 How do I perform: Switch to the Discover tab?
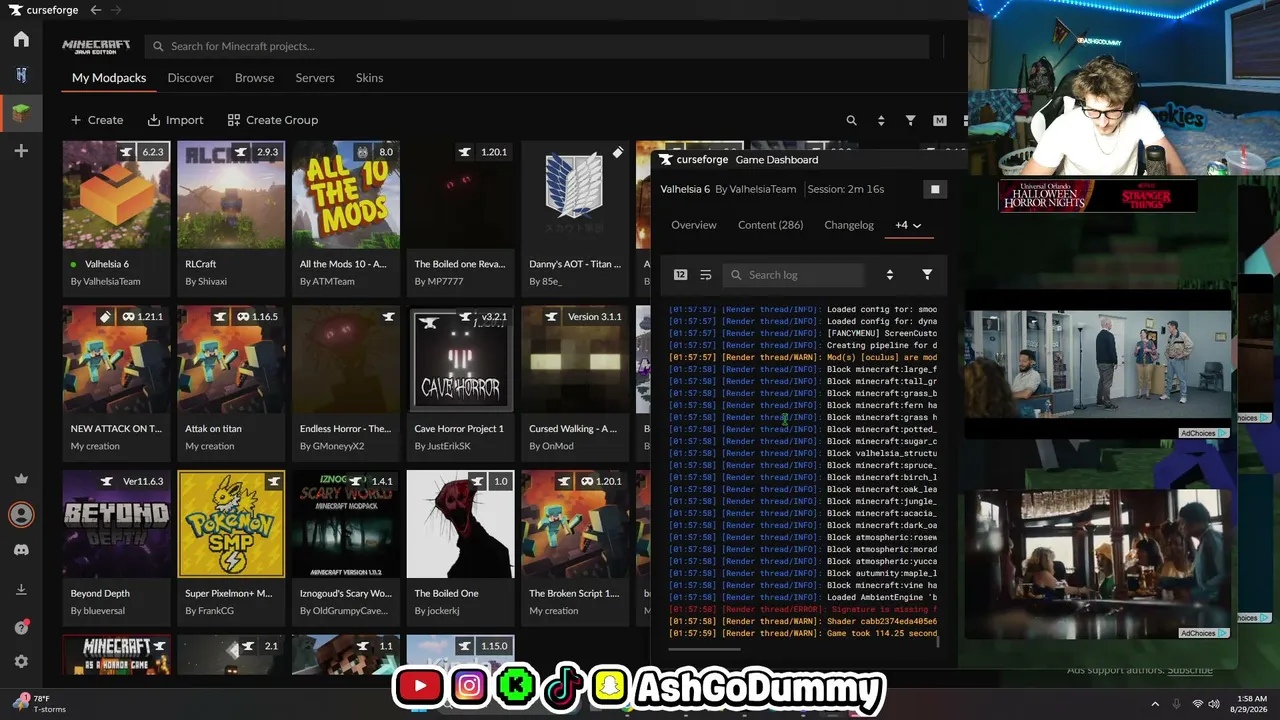pyautogui.click(x=190, y=78)
